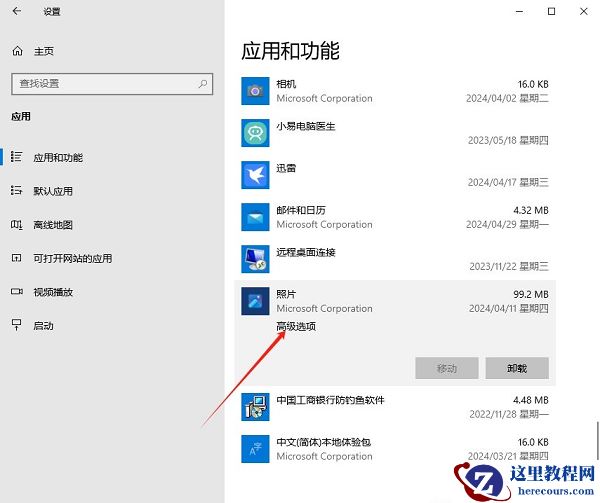This screenshot has height=503, width=600.
Task: Click the 中文(简体)本地体验包 app icon
Action: click(255, 449)
